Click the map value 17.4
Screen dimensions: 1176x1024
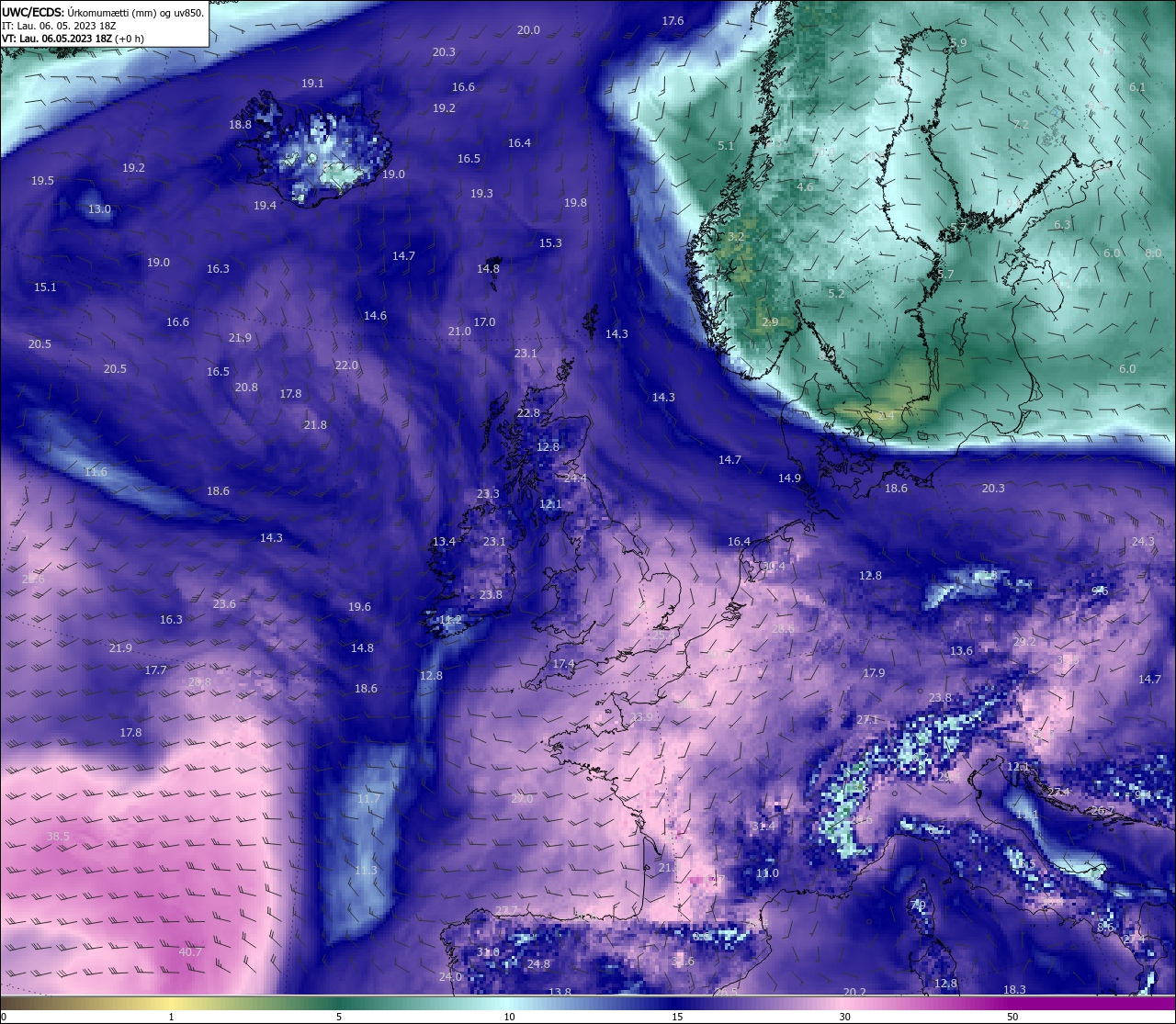(563, 664)
